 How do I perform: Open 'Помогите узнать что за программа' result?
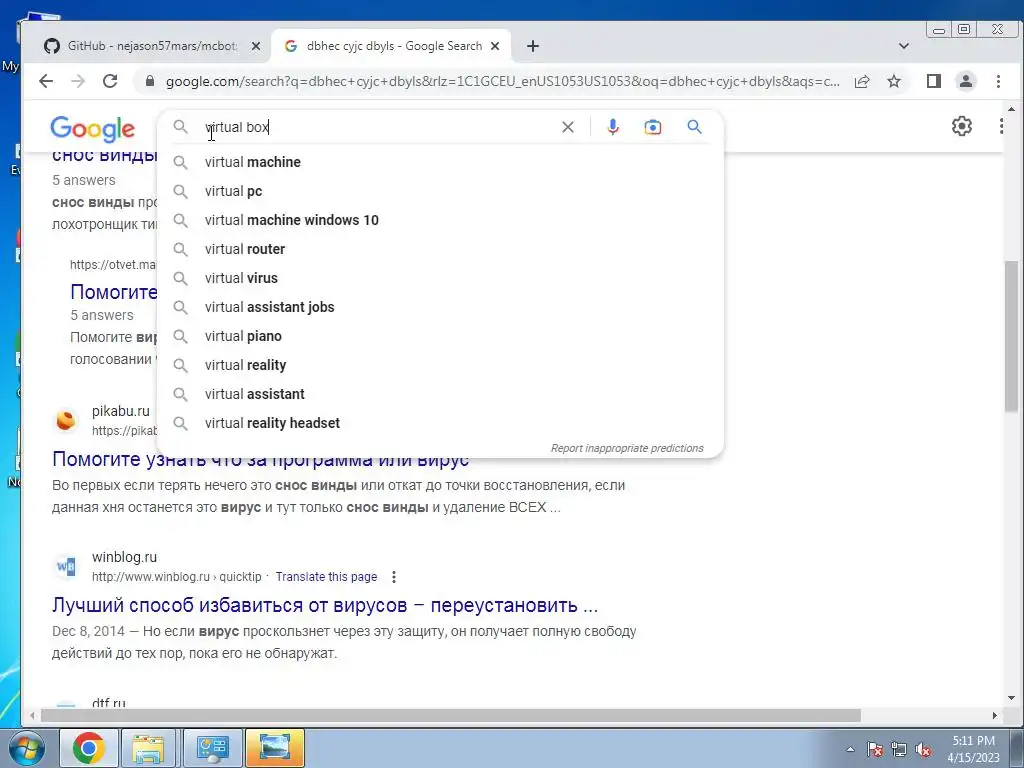coord(260,459)
